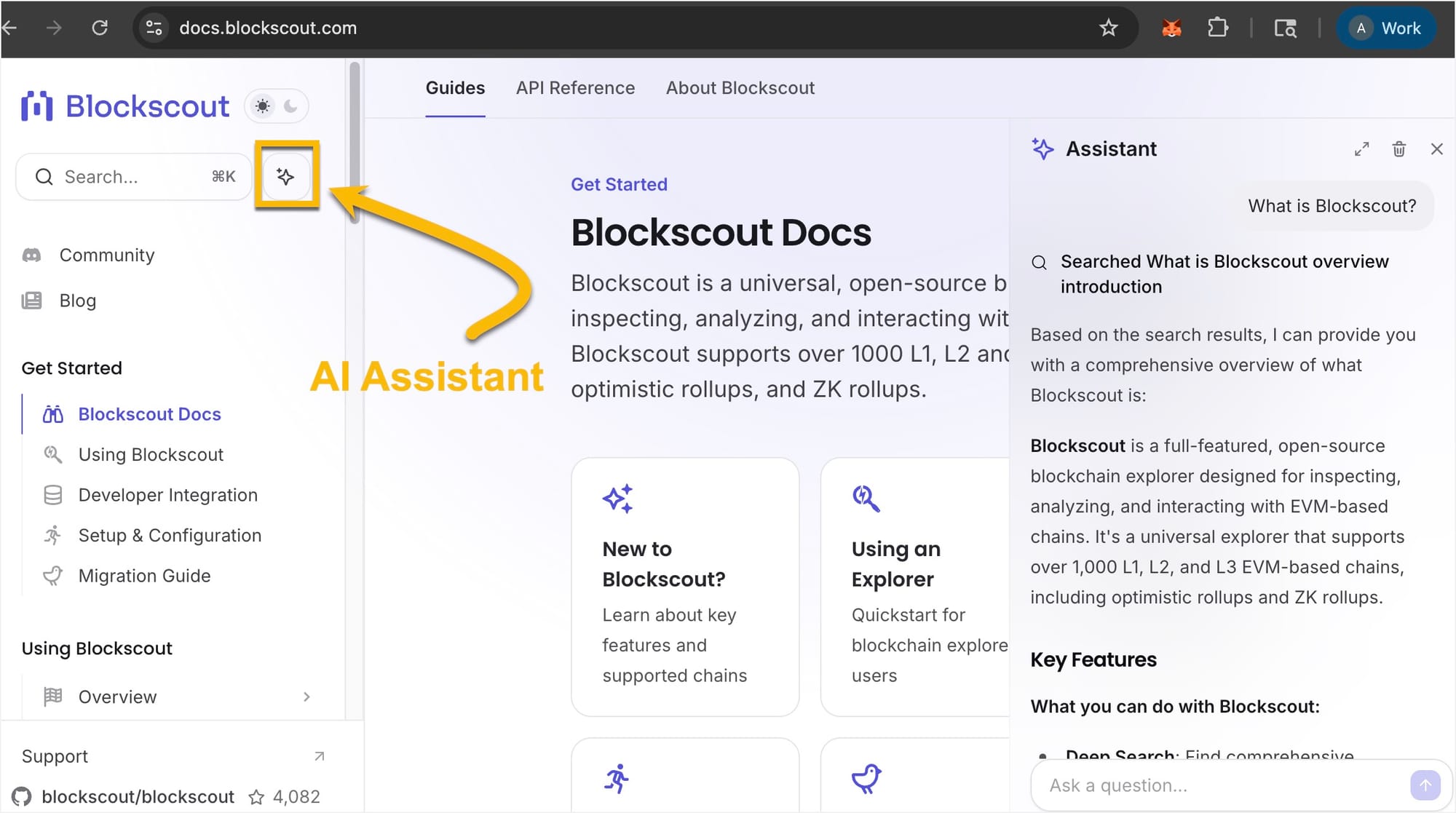Open the Support external link arrow
Viewport: 1456px width, 813px height.
click(x=319, y=756)
